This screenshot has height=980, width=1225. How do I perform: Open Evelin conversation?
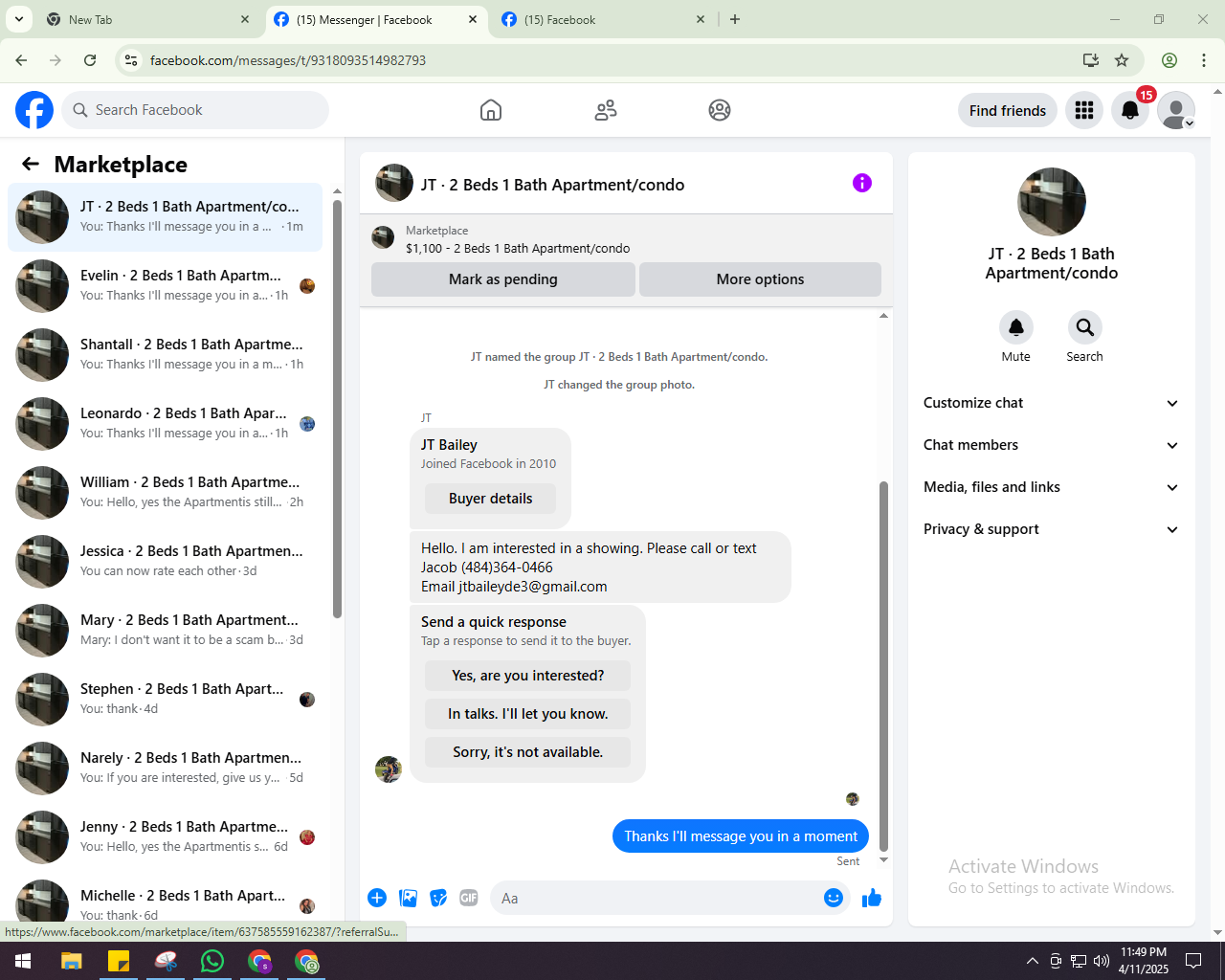point(166,285)
